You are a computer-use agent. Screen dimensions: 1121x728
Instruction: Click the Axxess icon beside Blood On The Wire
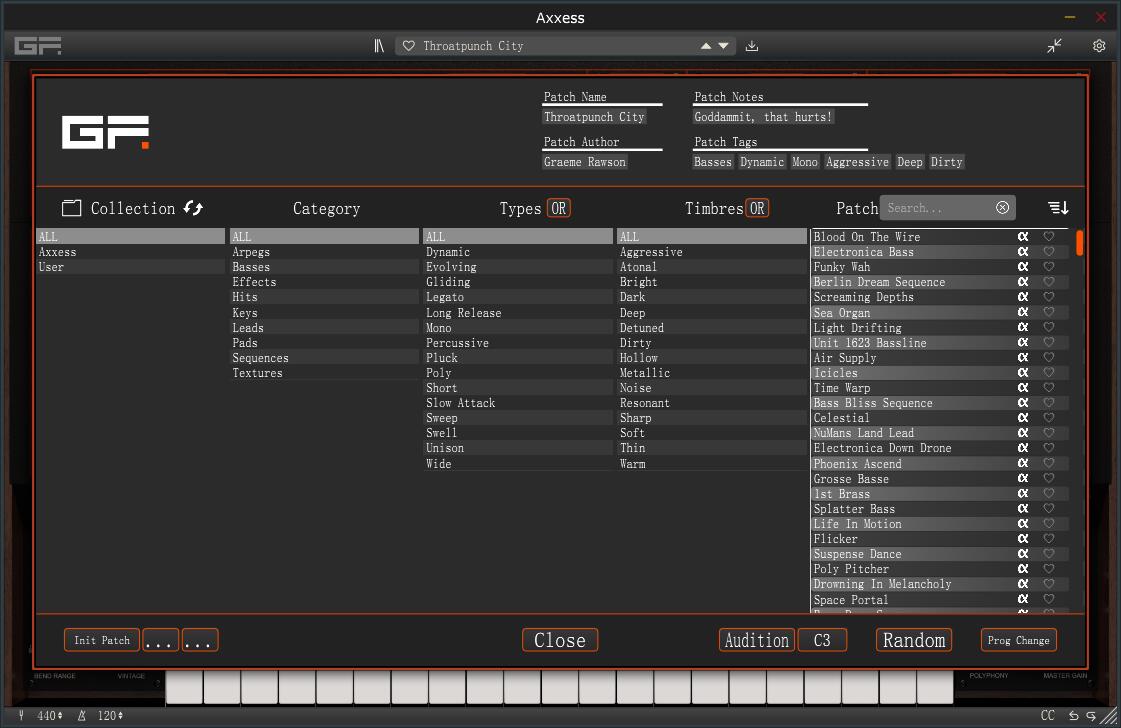(1023, 237)
